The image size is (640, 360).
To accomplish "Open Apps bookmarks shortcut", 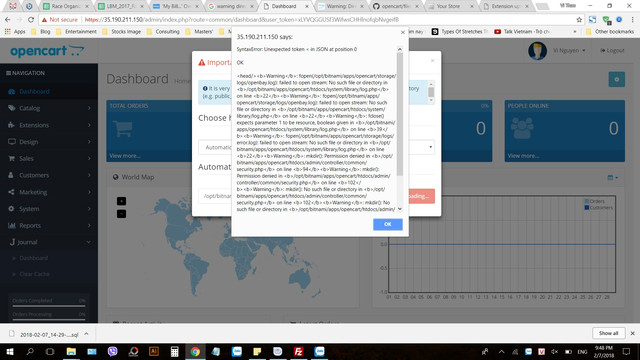I will coord(15,31).
